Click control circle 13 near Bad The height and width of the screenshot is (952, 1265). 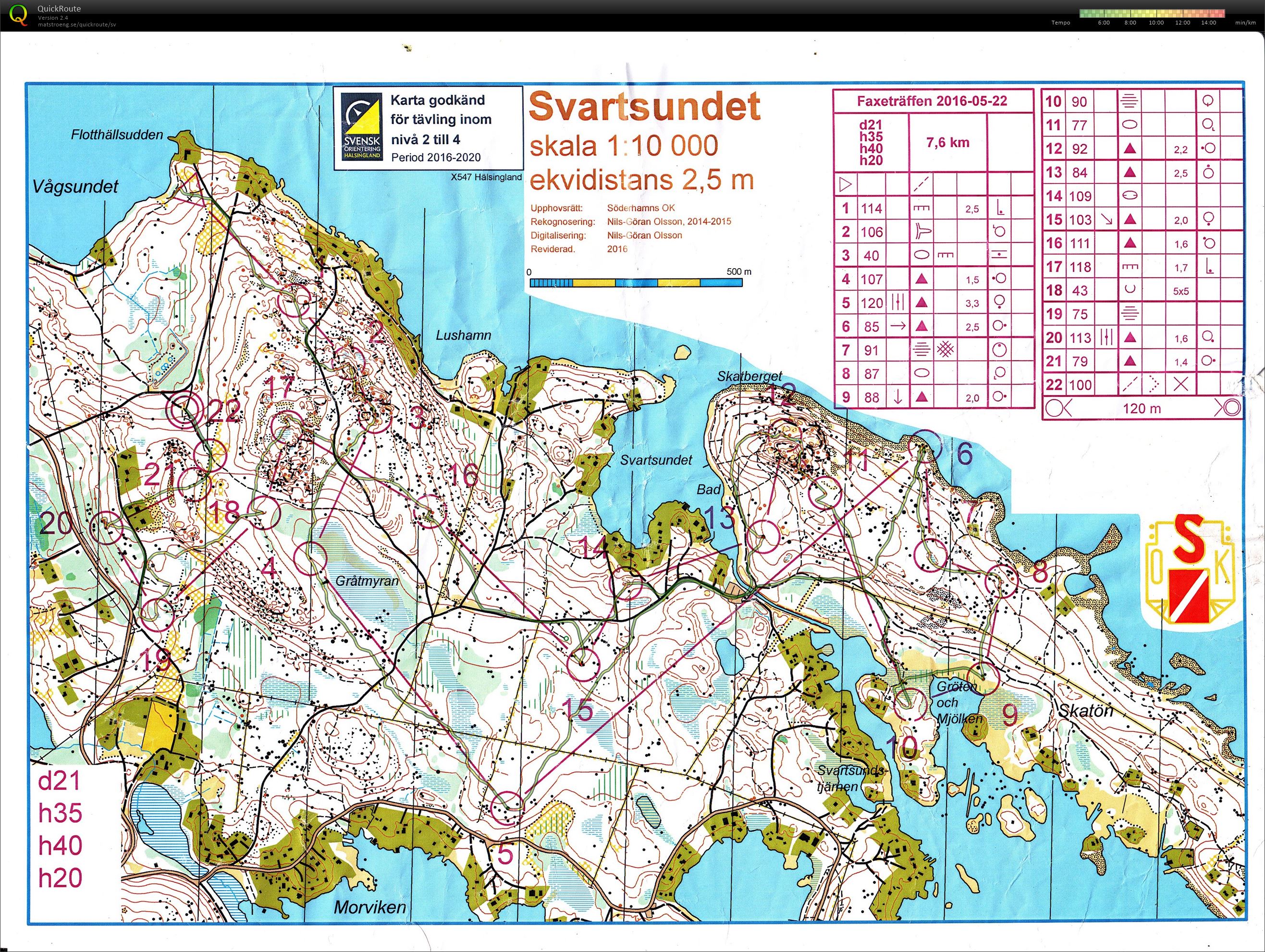[763, 537]
